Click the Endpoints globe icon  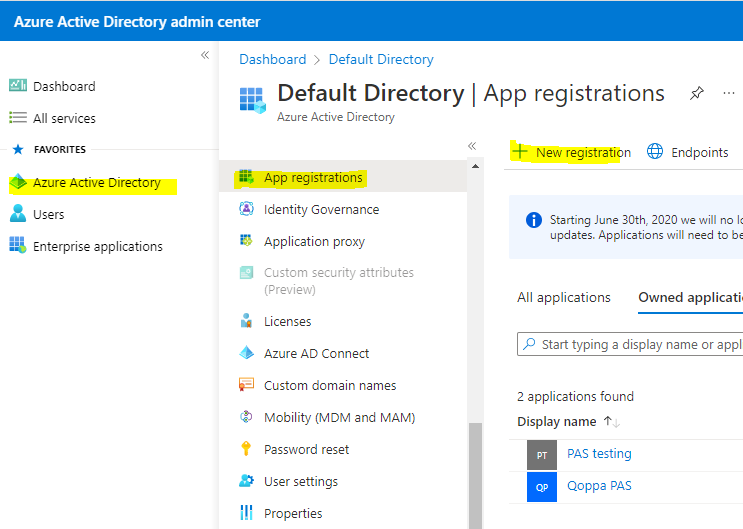[655, 152]
